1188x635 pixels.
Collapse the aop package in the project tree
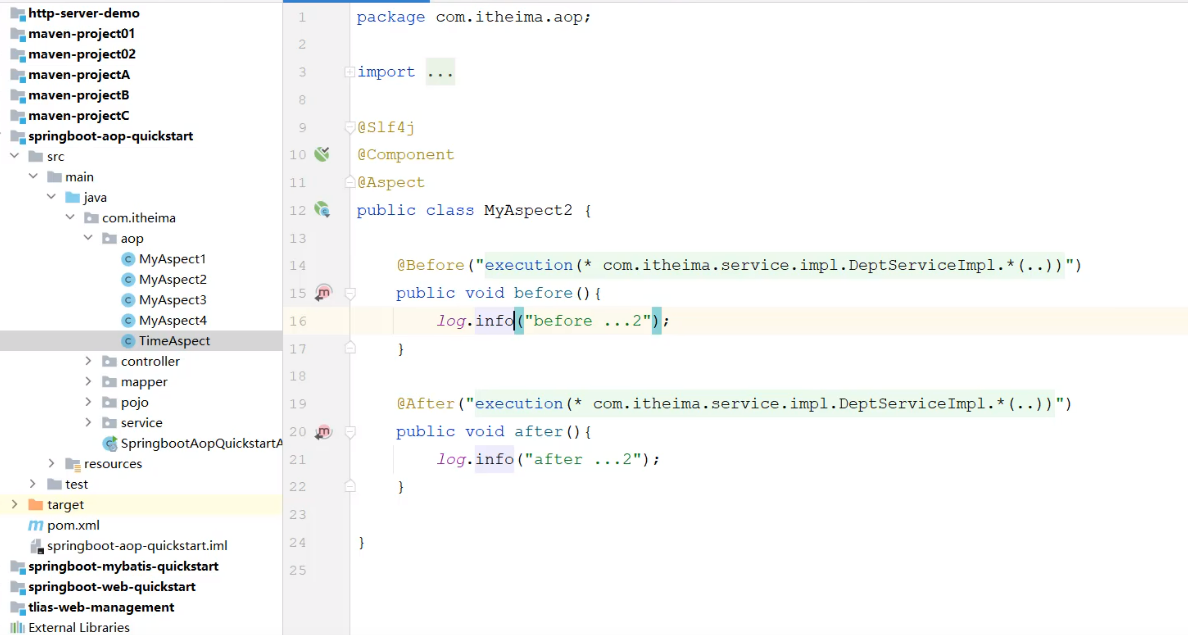pyautogui.click(x=88, y=238)
